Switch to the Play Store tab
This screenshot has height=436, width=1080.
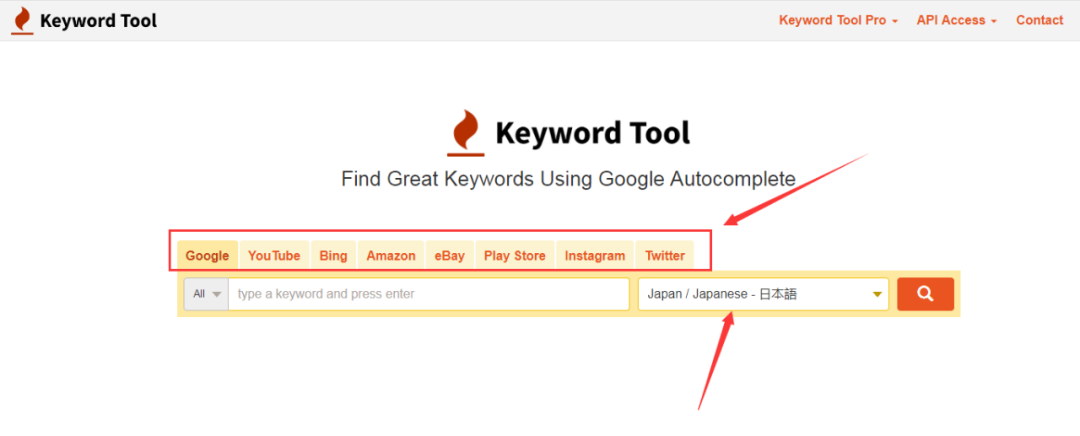pyautogui.click(x=515, y=256)
